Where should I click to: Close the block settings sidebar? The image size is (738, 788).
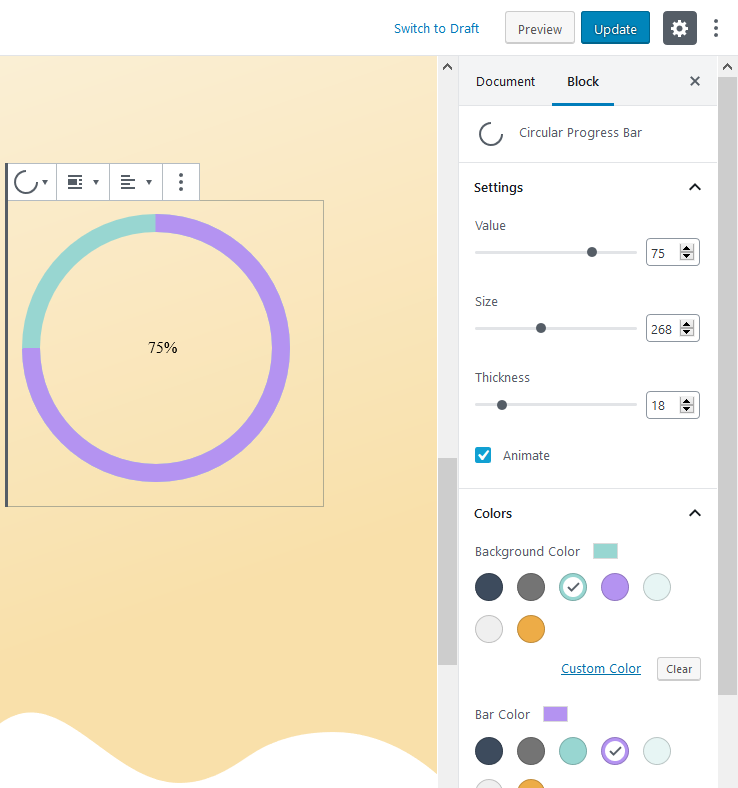pos(695,81)
